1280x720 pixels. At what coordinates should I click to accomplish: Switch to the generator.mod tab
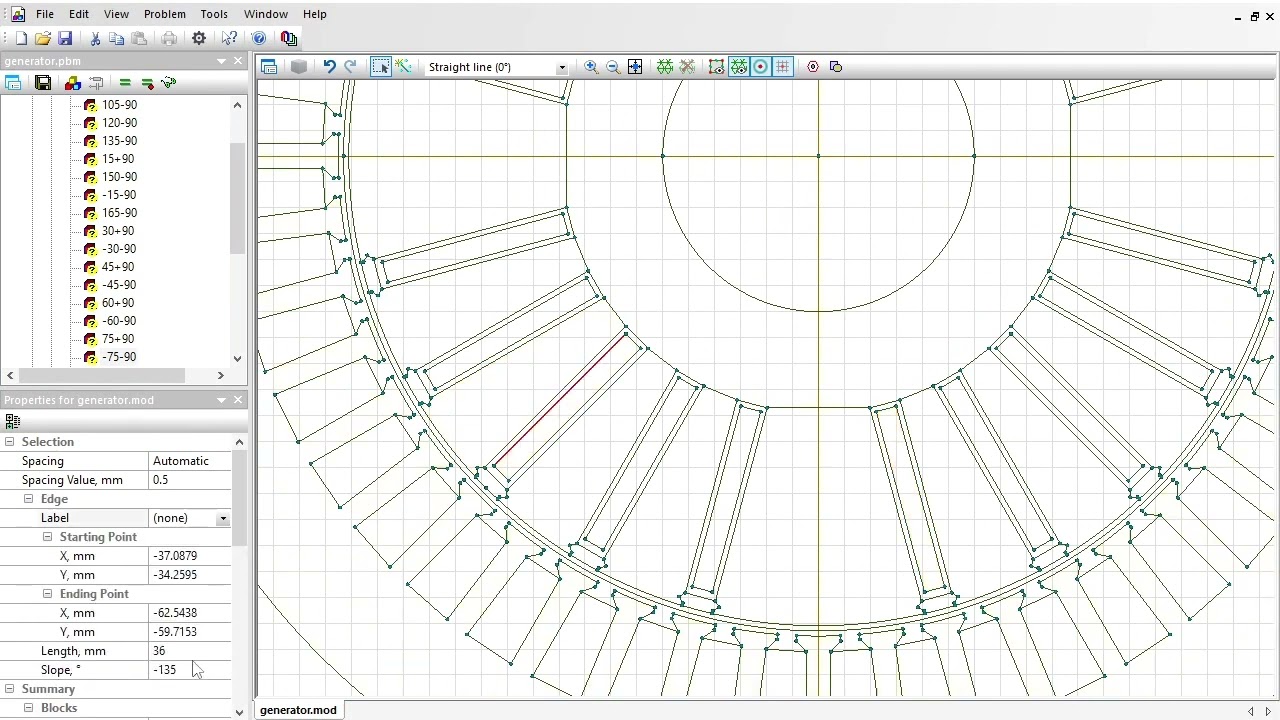tap(298, 710)
